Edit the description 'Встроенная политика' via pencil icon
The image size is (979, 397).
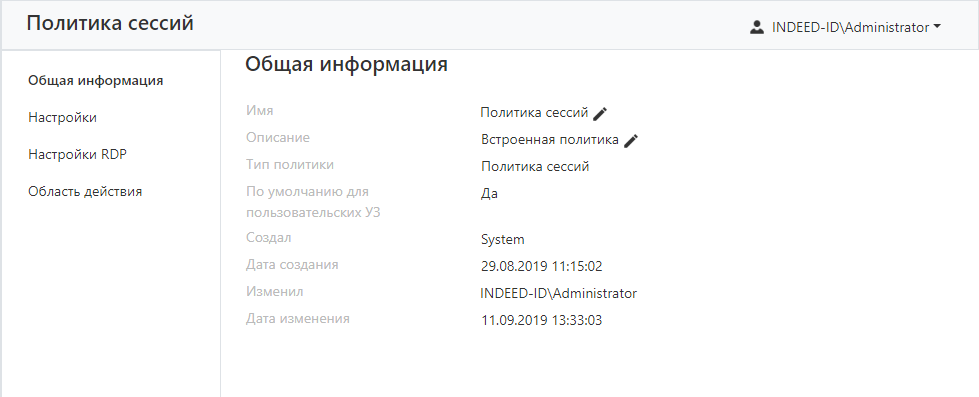tap(631, 140)
